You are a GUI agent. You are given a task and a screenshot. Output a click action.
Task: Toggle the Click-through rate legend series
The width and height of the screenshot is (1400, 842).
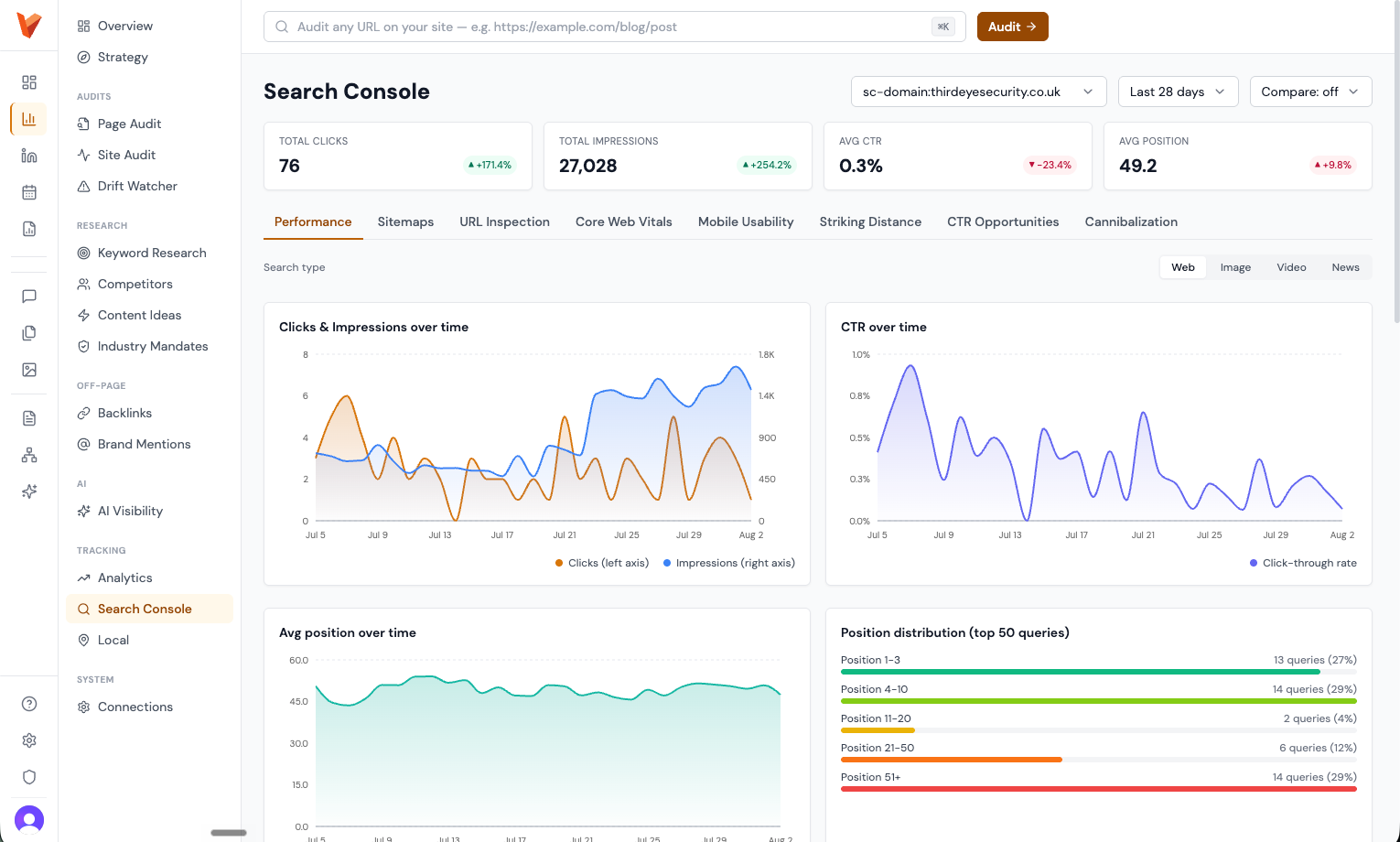1303,563
